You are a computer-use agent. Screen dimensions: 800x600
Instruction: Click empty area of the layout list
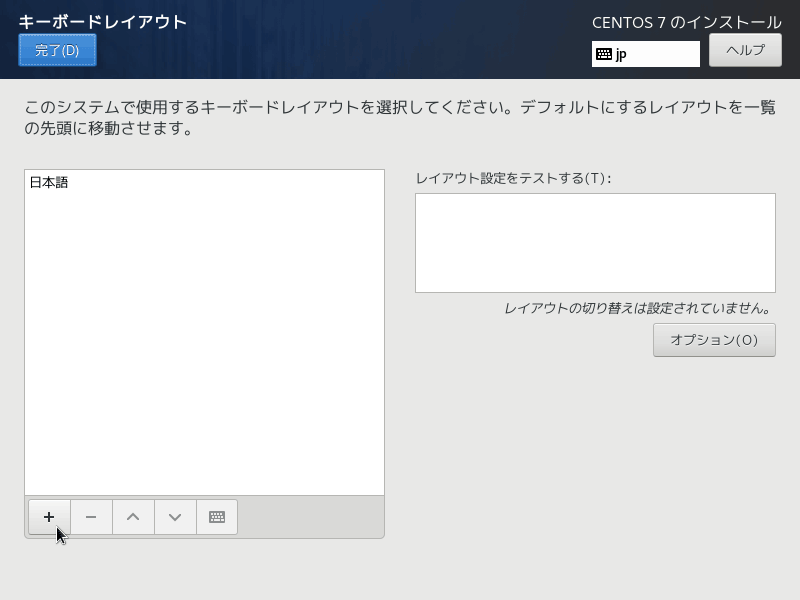pyautogui.click(x=204, y=350)
